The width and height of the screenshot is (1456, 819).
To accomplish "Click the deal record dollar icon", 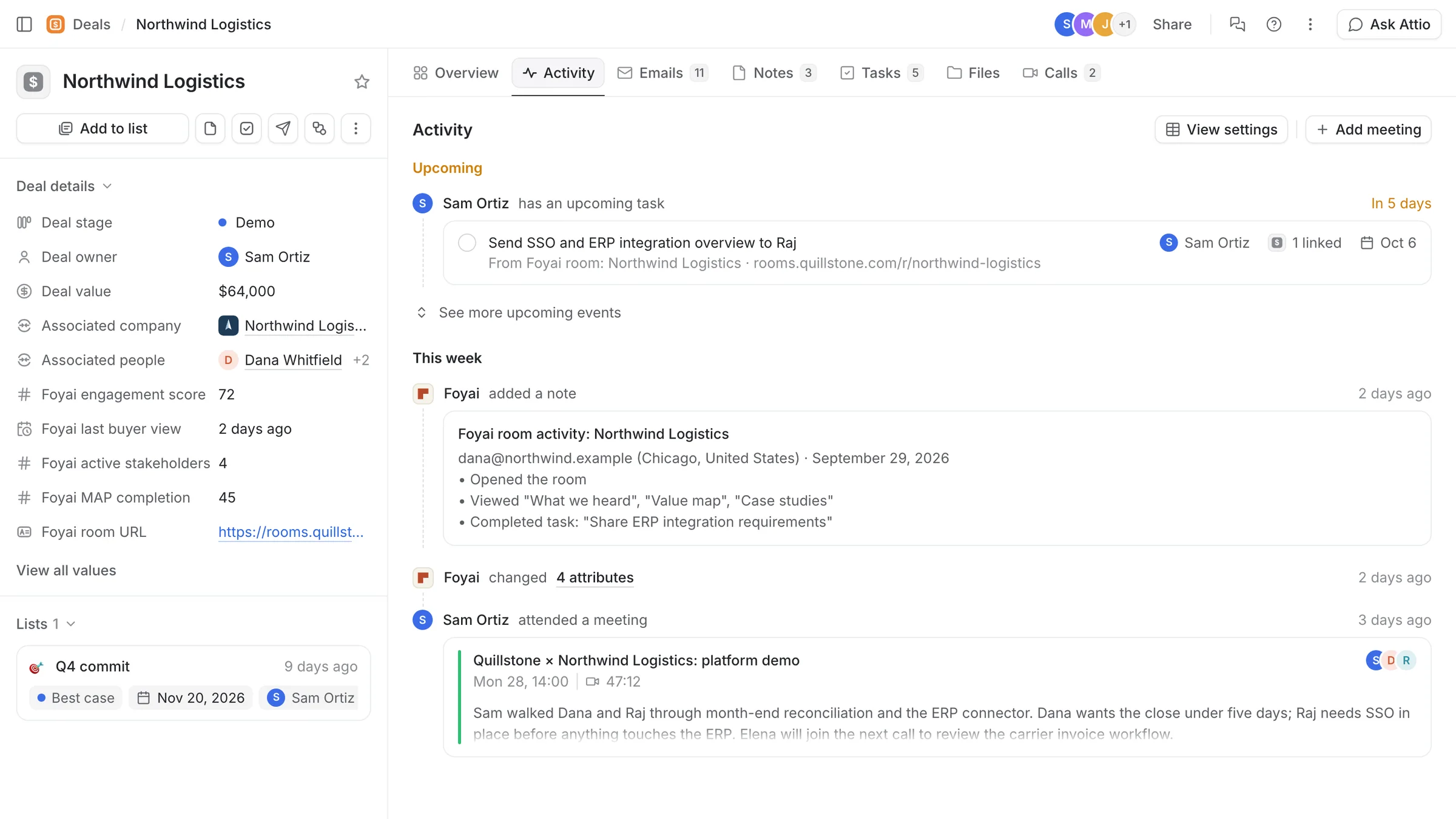I will pos(33,82).
